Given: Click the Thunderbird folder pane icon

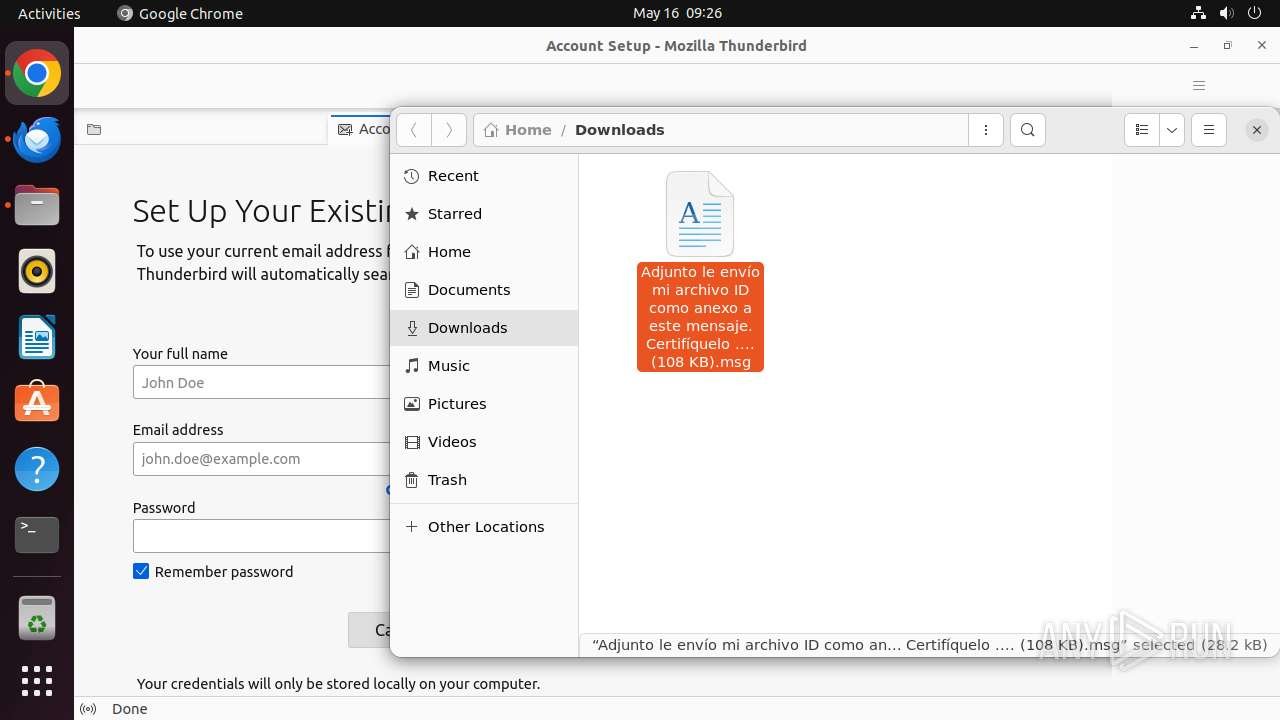Looking at the screenshot, I should [x=94, y=130].
